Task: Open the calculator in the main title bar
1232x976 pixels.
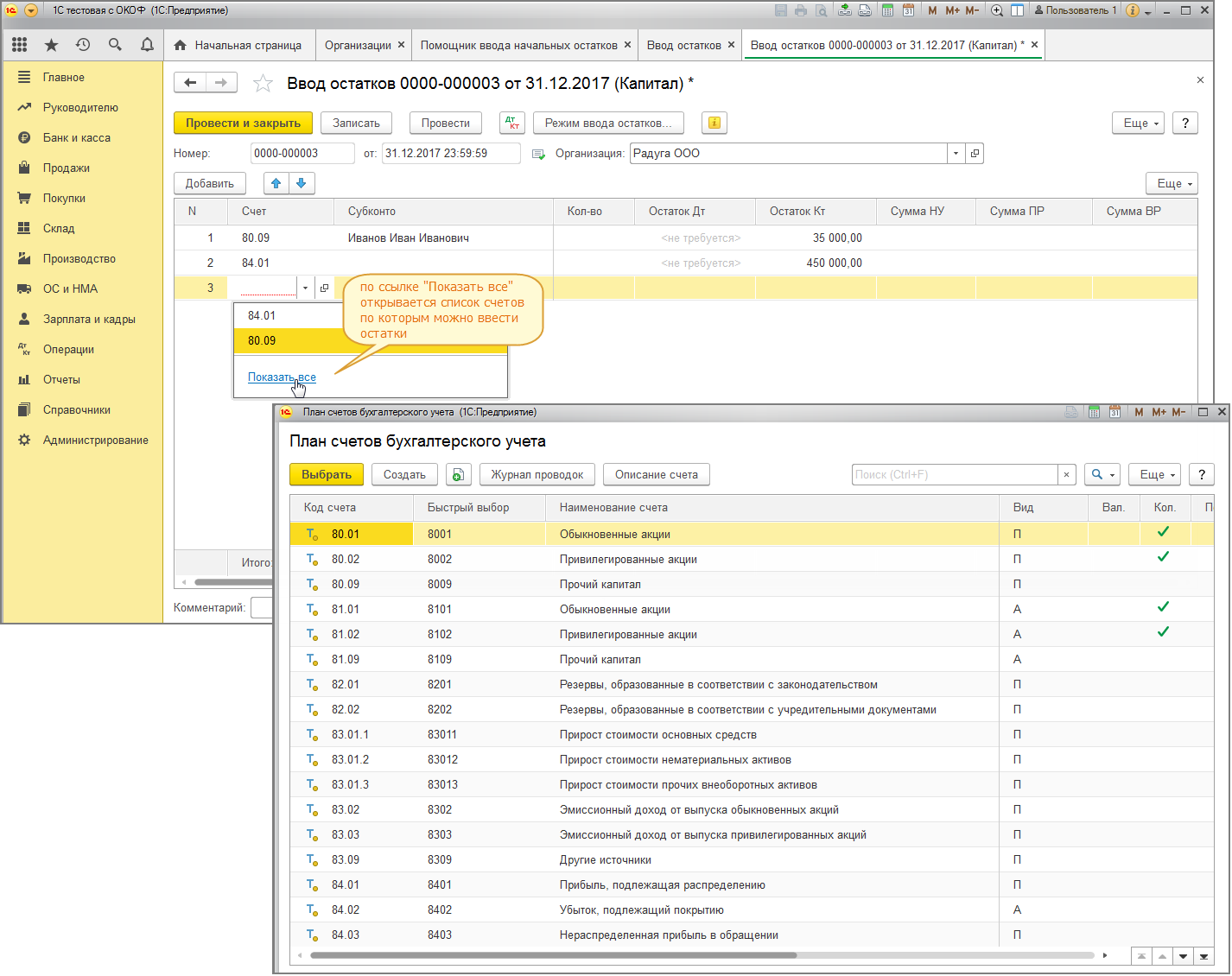Action: tap(887, 10)
